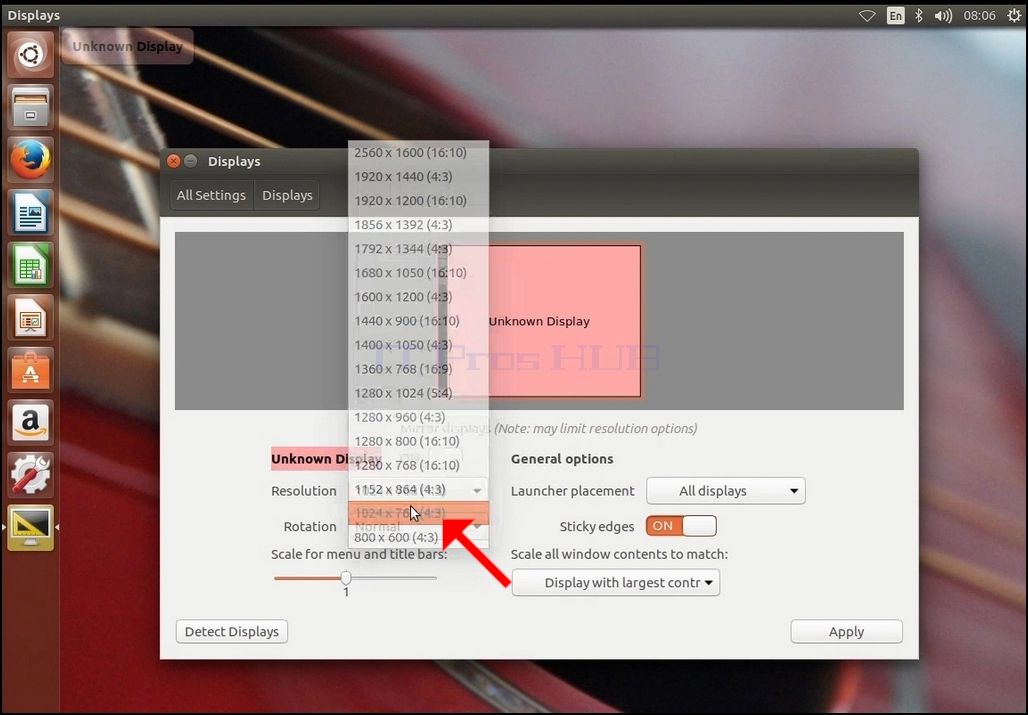
Task: Select 1024 x 768 (4:3) resolution option
Action: [x=418, y=513]
